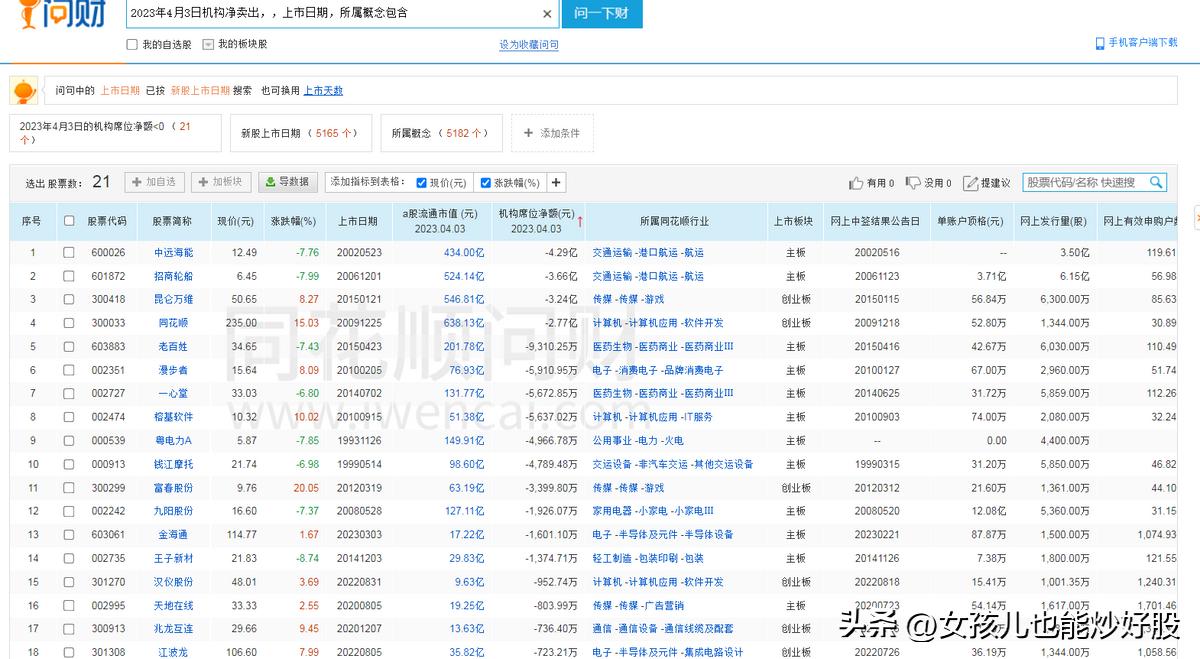The image size is (1200, 659).
Task: Open the + add indicator menu
Action: pos(556,182)
